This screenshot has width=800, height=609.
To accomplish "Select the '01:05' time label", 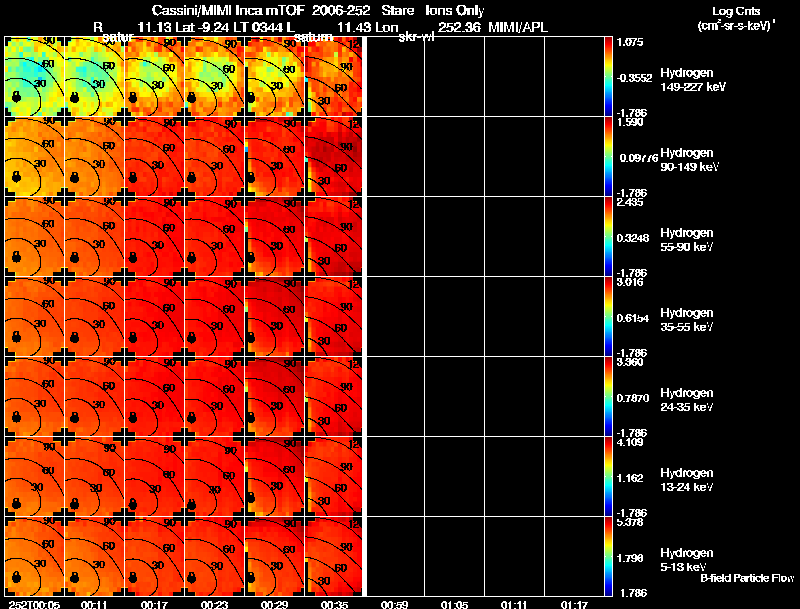I will [455, 604].
